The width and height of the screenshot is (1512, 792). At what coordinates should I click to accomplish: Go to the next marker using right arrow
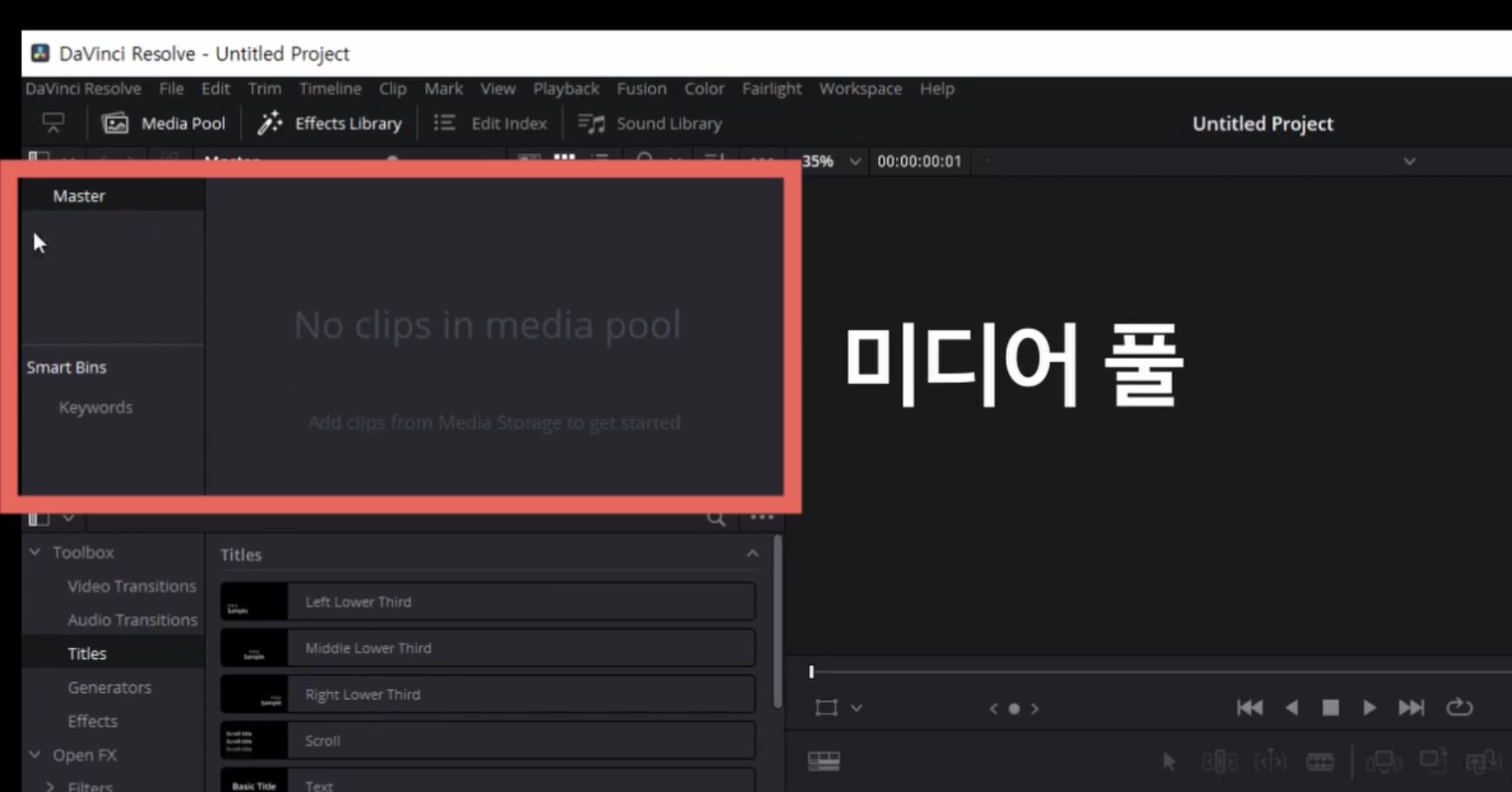click(1034, 709)
